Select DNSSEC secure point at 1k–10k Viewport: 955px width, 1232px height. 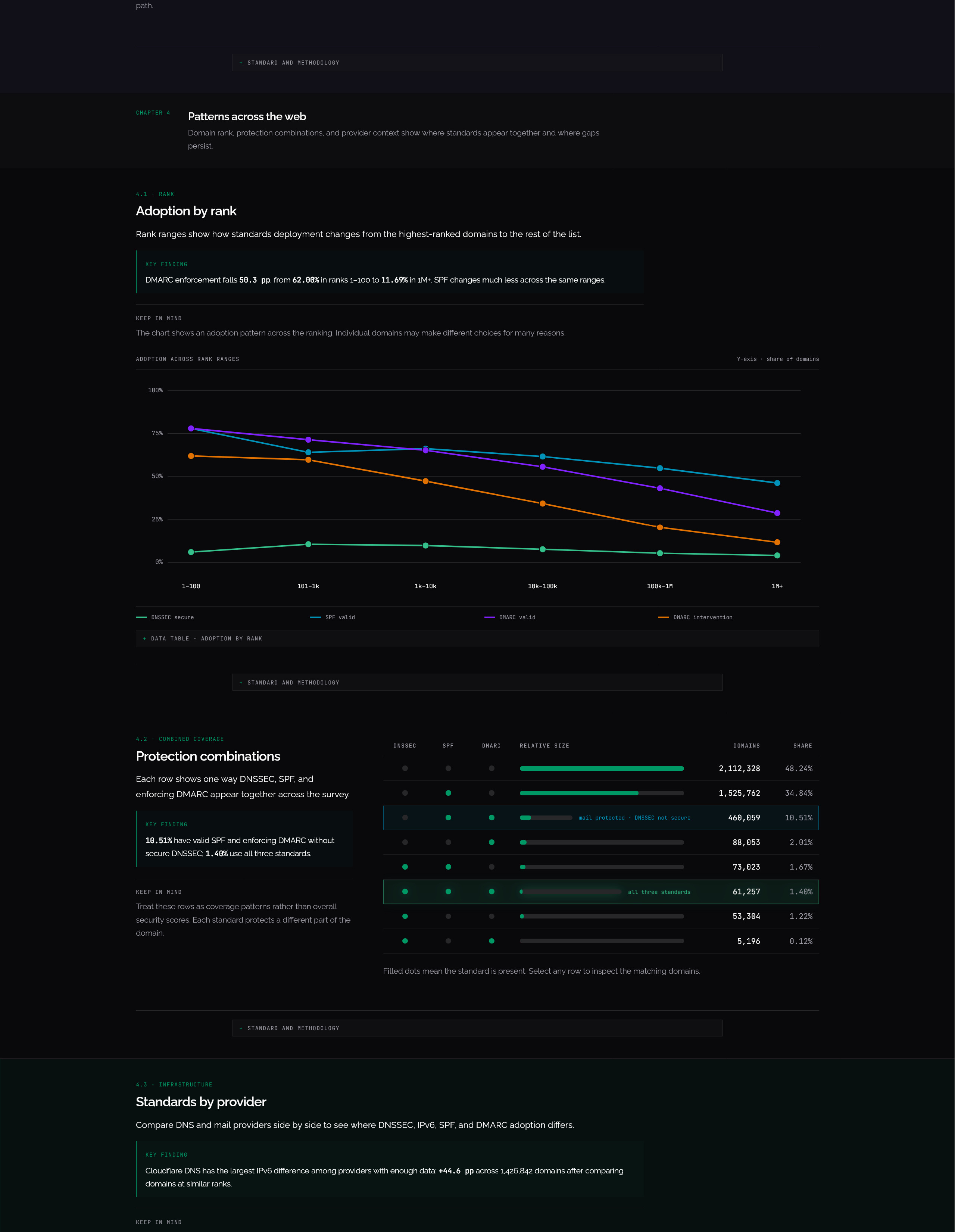coord(426,546)
